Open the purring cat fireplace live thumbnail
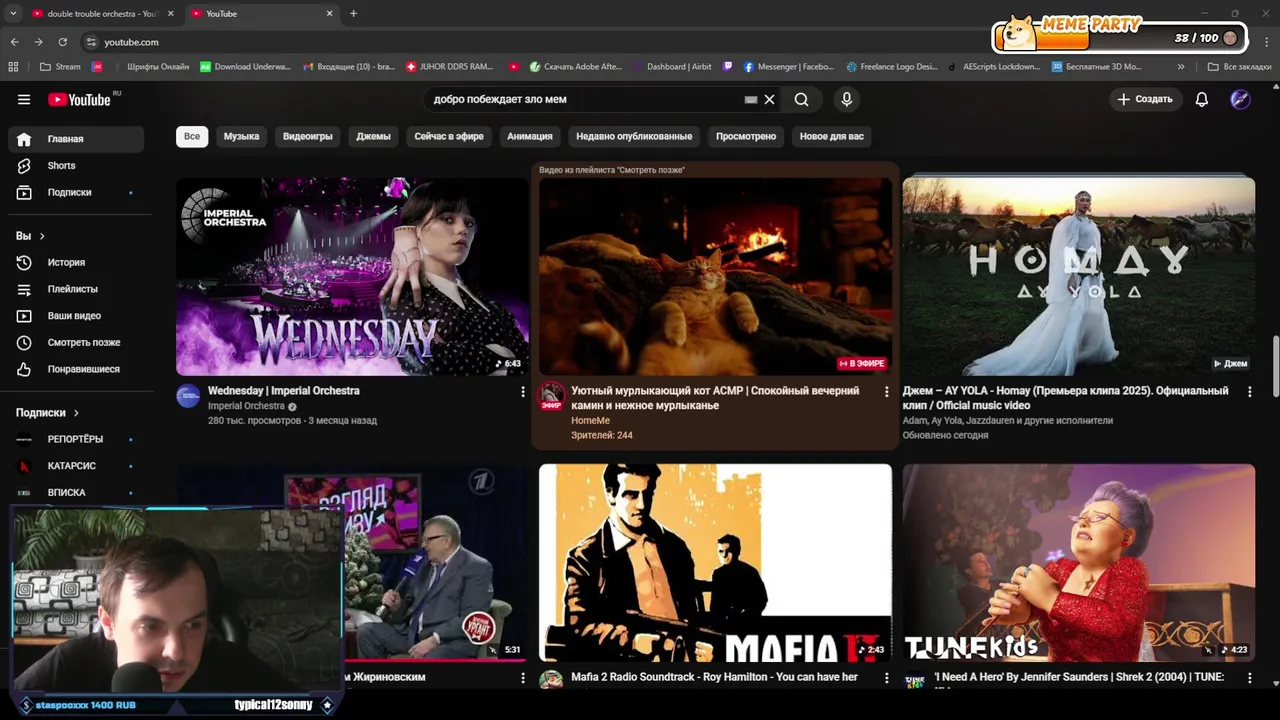Viewport: 1280px width, 720px height. [x=715, y=277]
